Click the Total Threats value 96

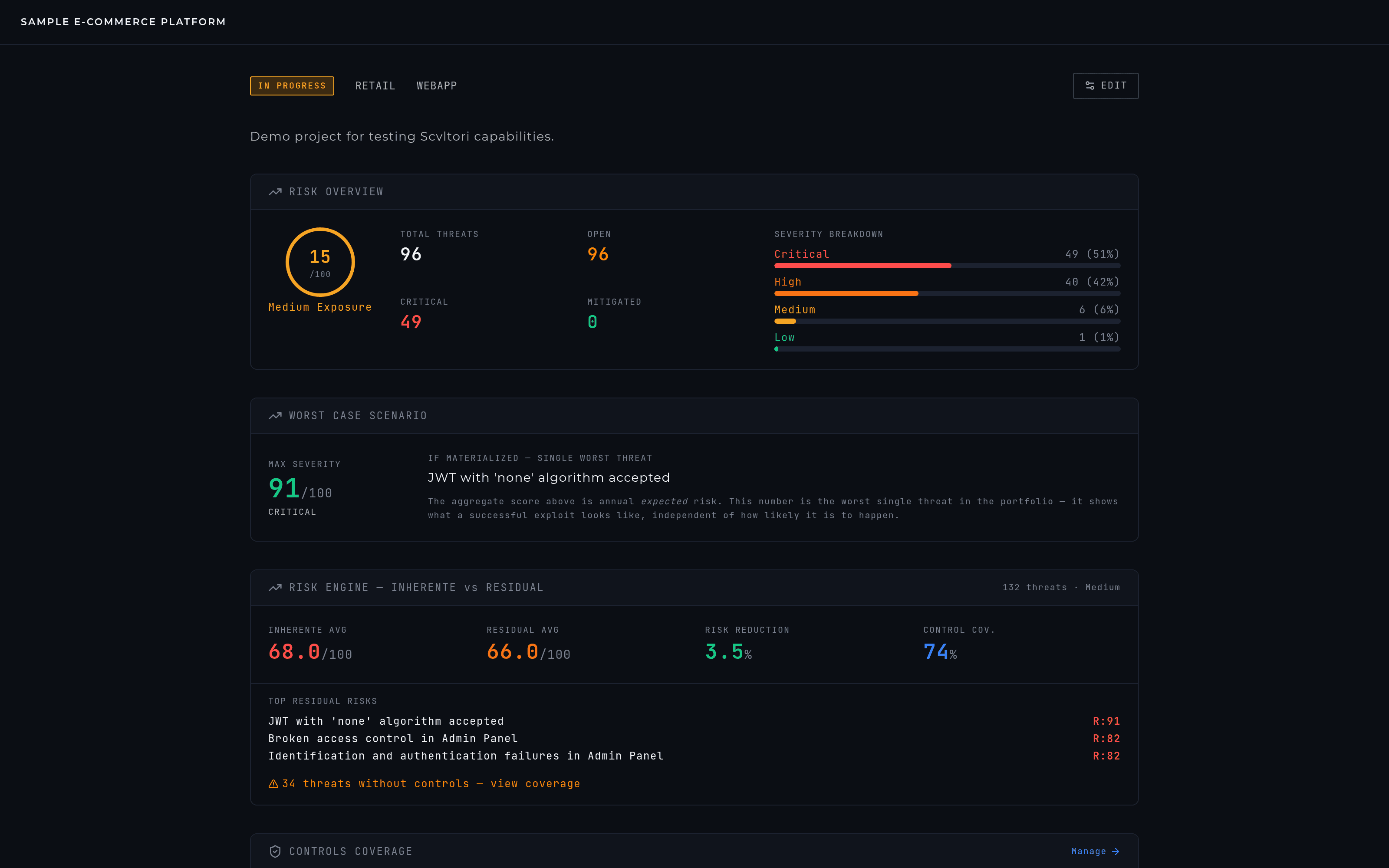pyautogui.click(x=411, y=254)
